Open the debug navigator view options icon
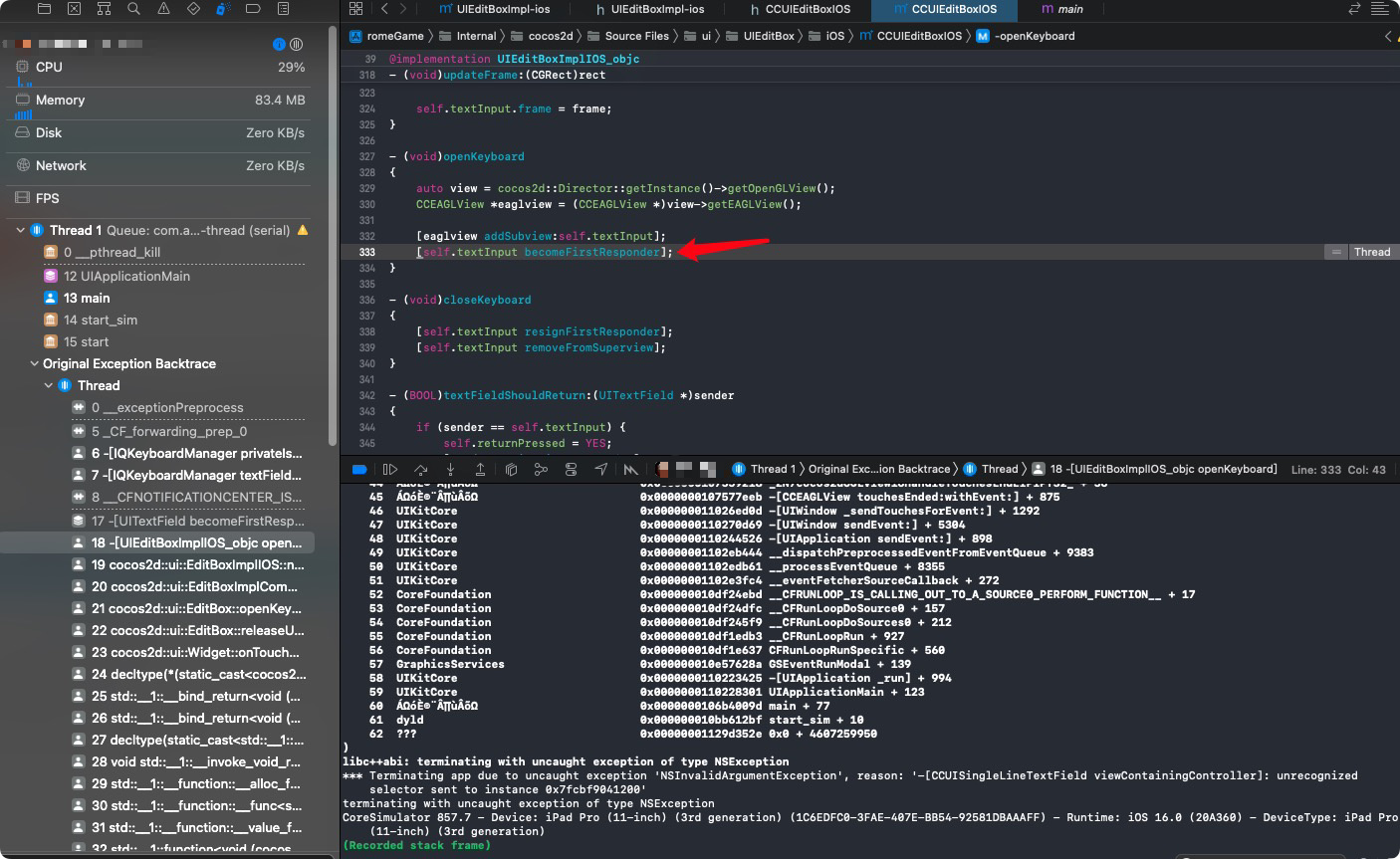1400x859 pixels. 296,45
